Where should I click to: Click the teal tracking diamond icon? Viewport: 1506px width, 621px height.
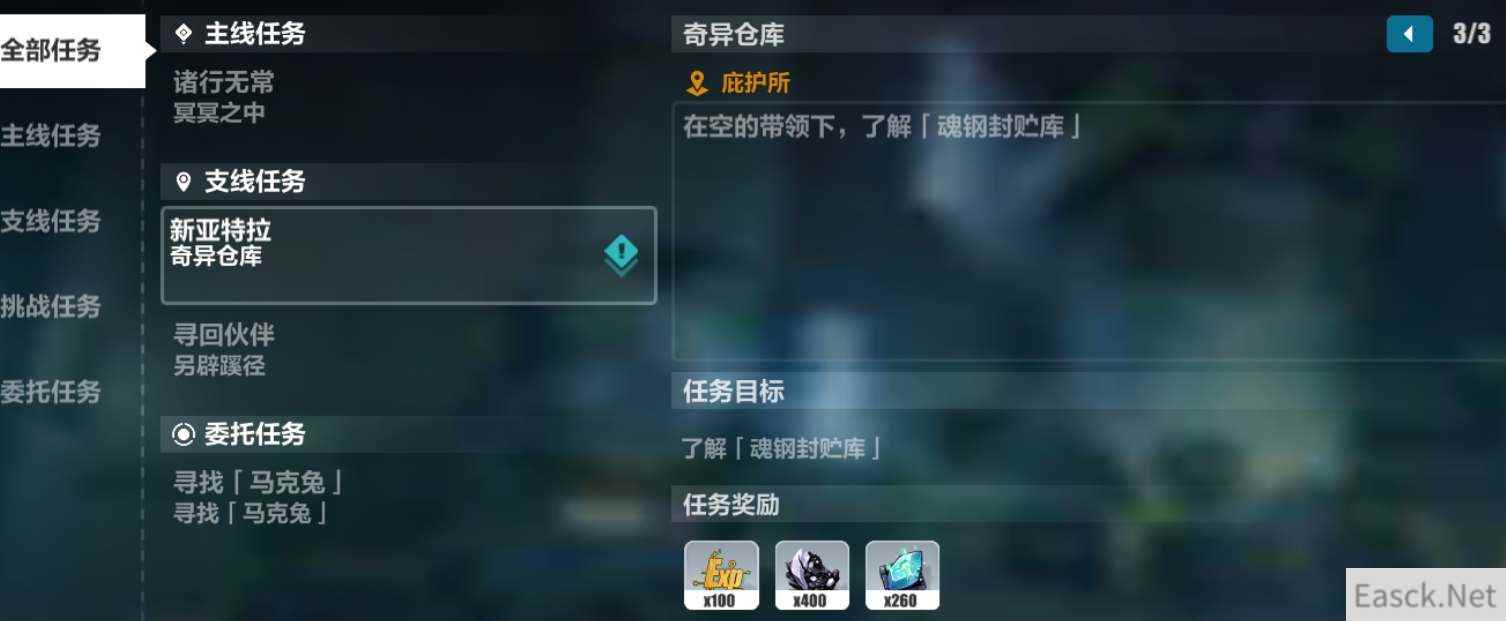621,256
